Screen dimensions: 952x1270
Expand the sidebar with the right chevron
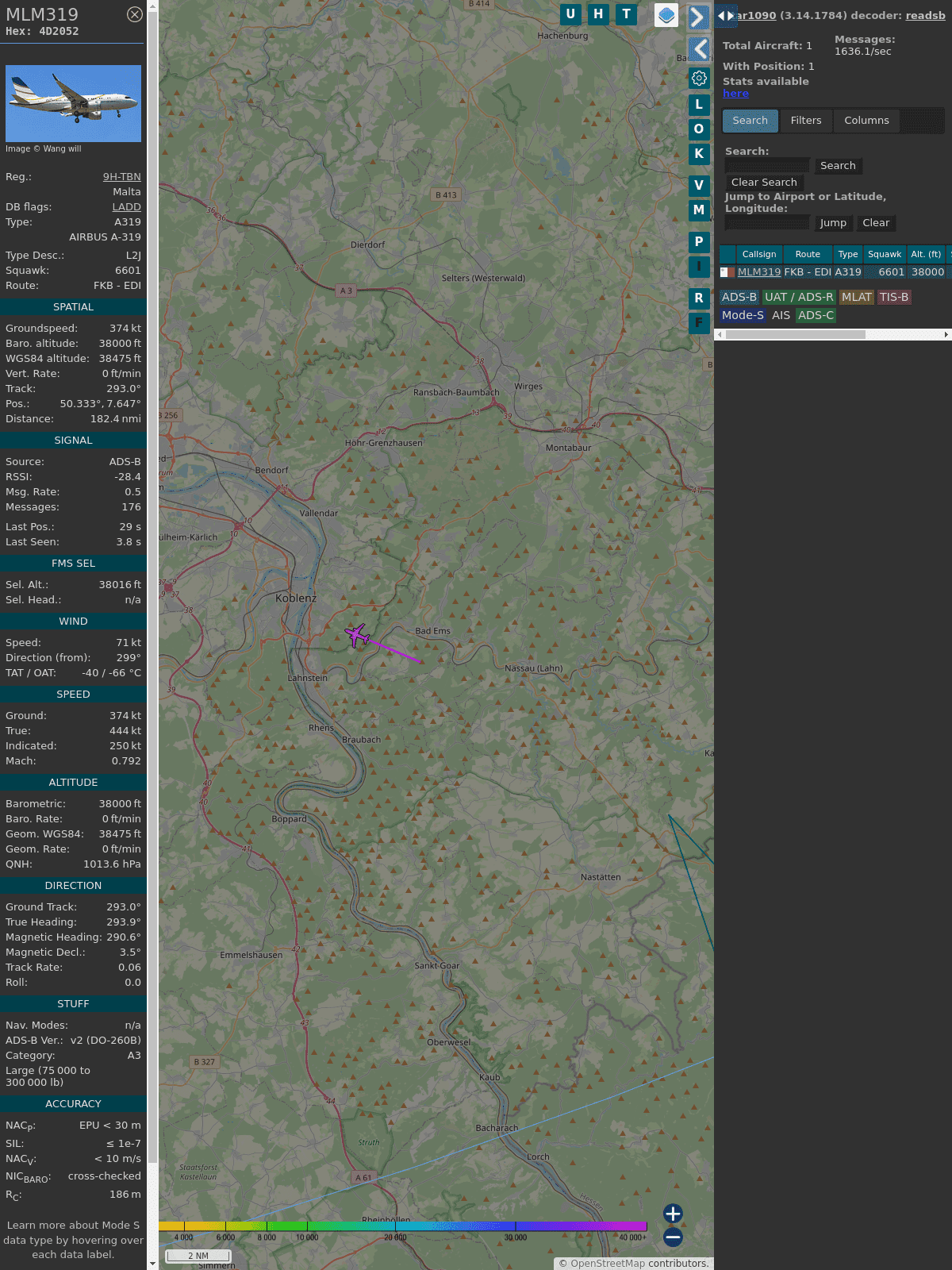[x=698, y=17]
